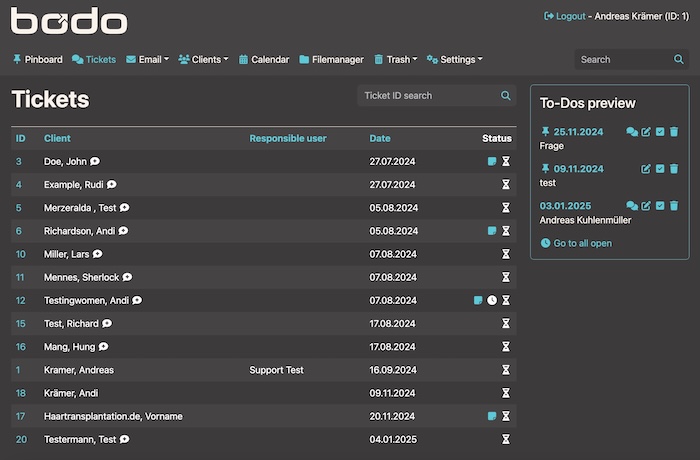Tick the checkbox for the 03.01.2025 to-do
Viewport: 700px width, 460px height.
coord(660,206)
